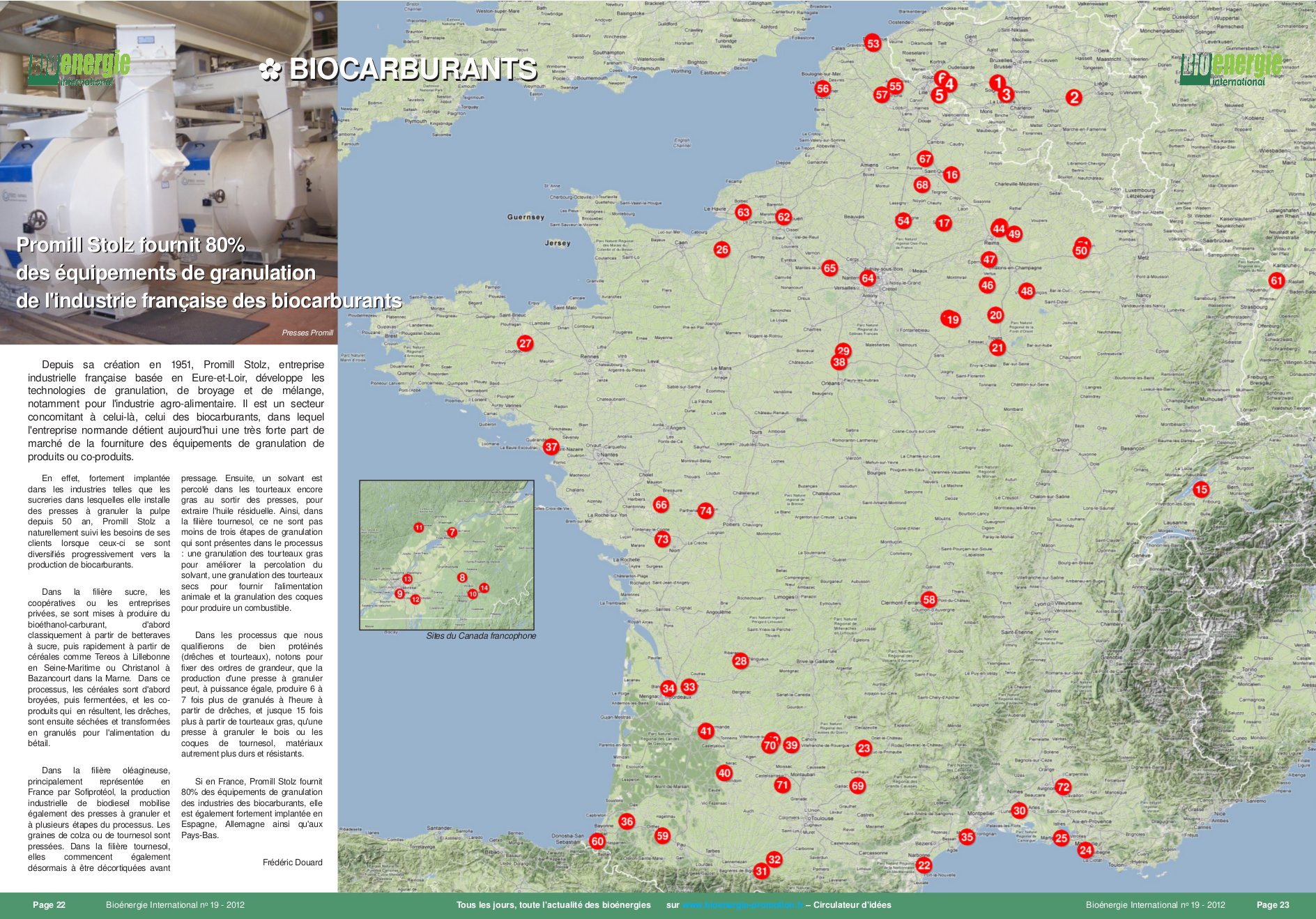Click the Bioenergie International logo at top right
The height and width of the screenshot is (919, 1316).
click(x=1231, y=68)
